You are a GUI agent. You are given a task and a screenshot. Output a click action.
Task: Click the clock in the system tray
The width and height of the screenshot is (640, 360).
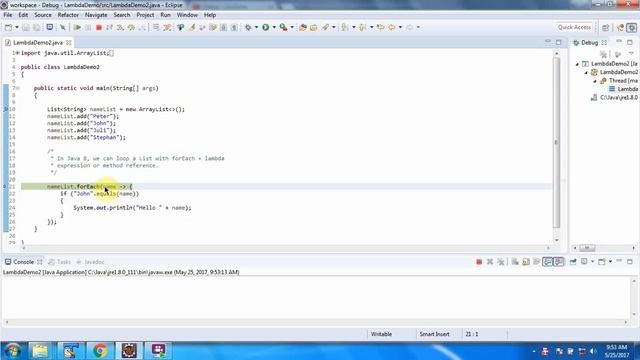point(617,351)
